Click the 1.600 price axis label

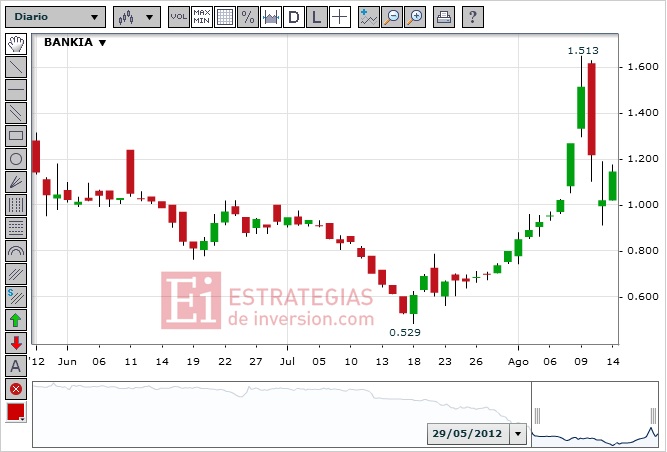(643, 67)
